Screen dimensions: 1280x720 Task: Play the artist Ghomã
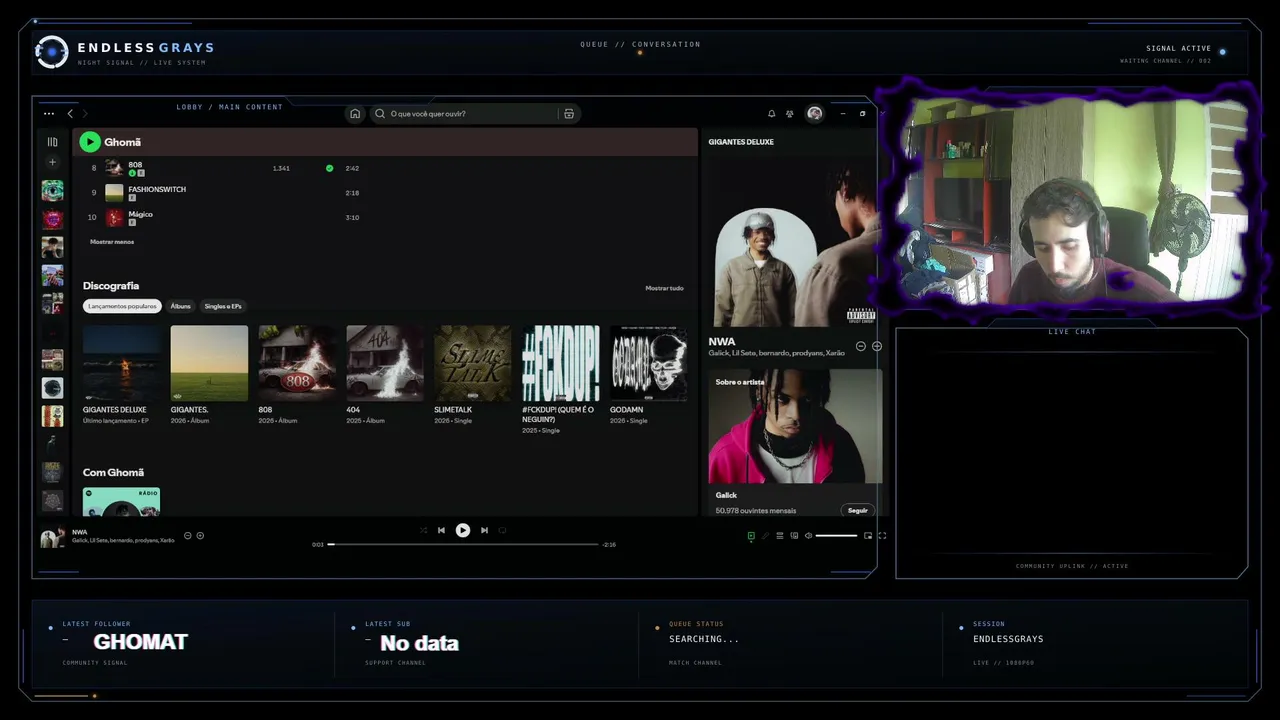coord(90,142)
